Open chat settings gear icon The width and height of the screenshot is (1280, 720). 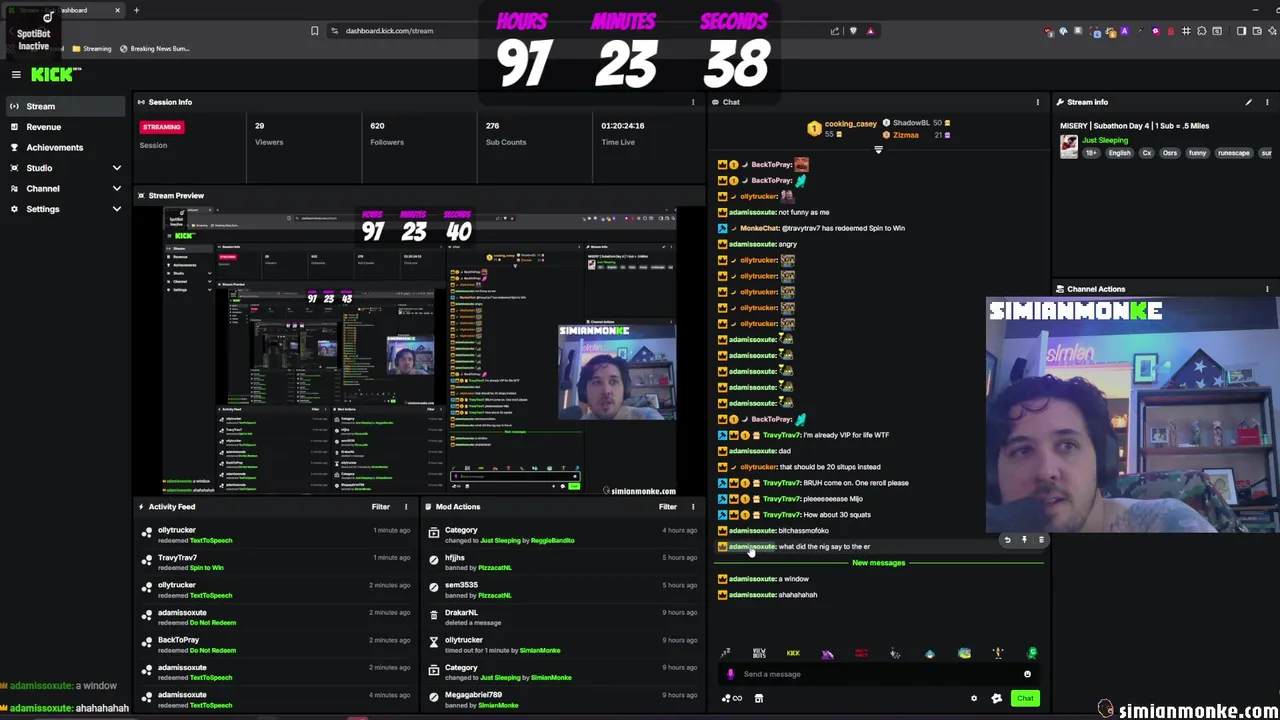click(x=974, y=699)
